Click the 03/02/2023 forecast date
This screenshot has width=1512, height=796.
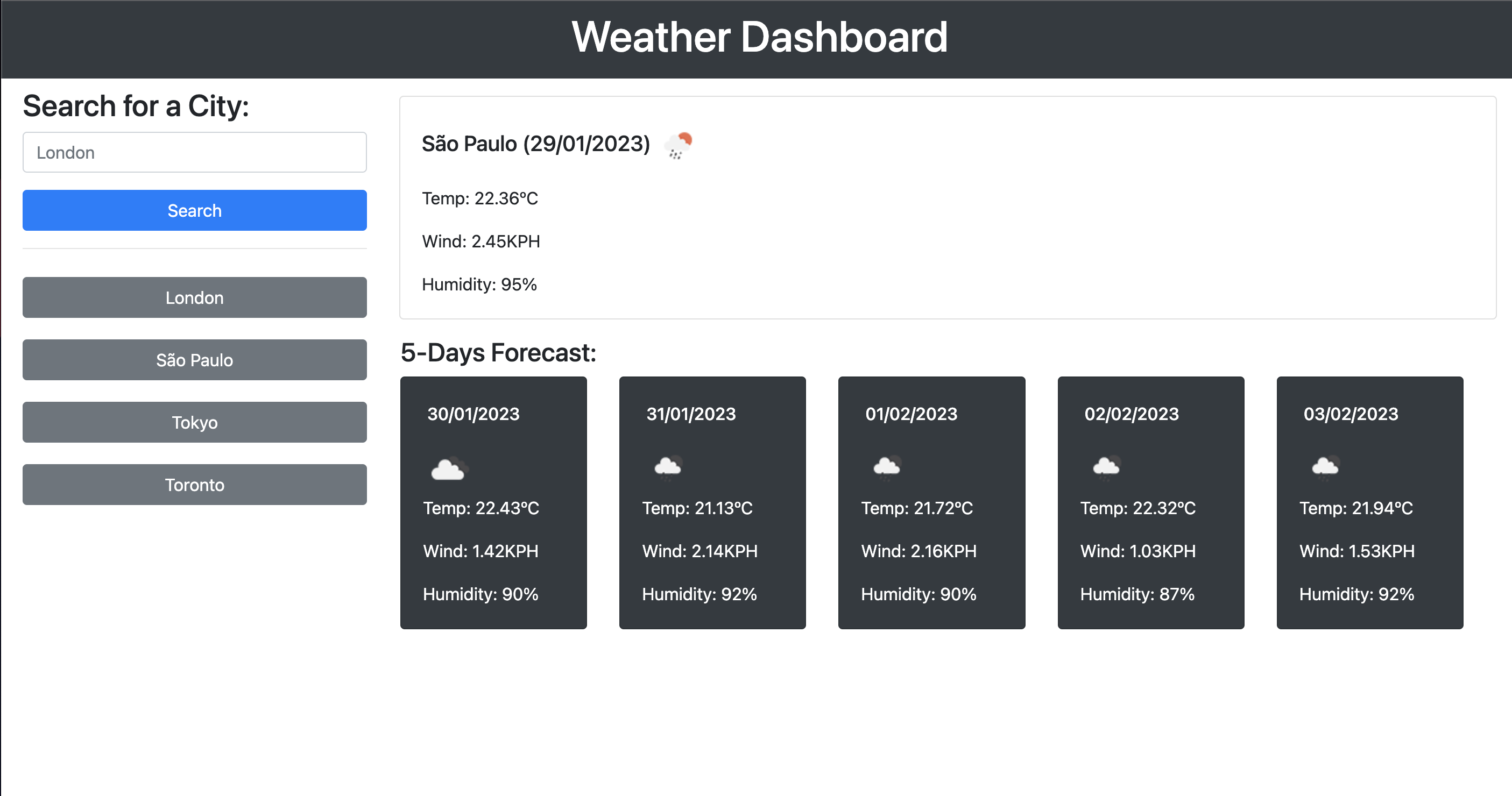click(1351, 414)
